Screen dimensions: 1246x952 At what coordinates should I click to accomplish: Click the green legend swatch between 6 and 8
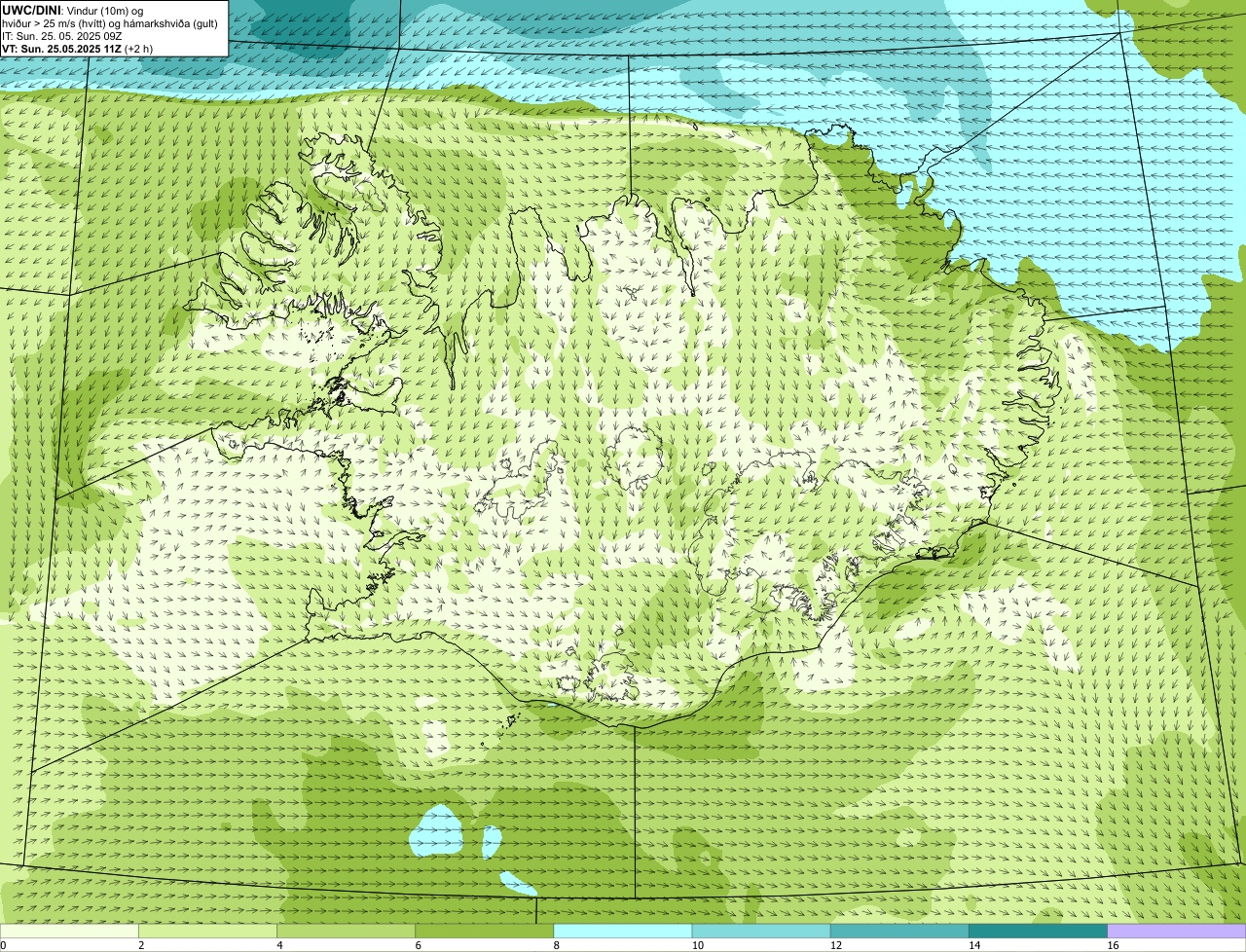(x=484, y=932)
